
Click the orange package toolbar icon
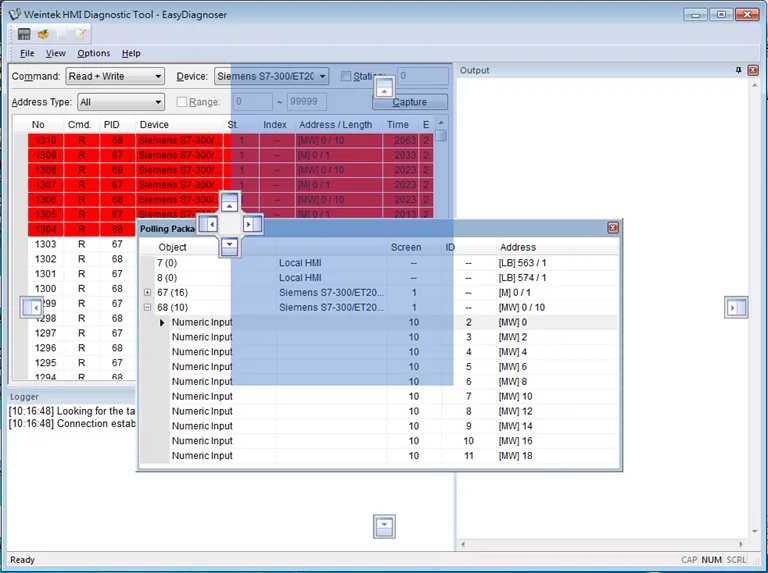tap(43, 34)
